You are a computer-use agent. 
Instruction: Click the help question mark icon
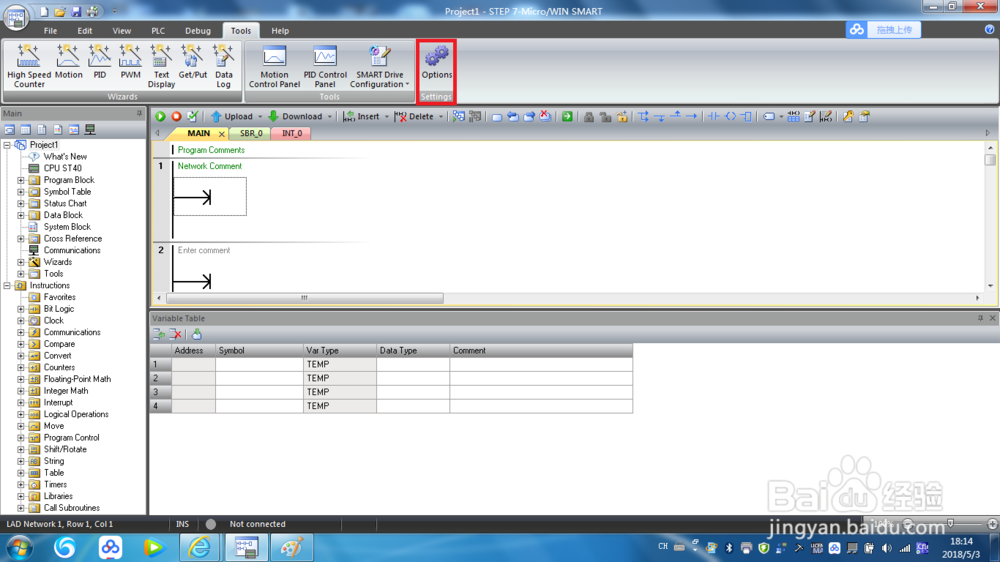tap(989, 29)
